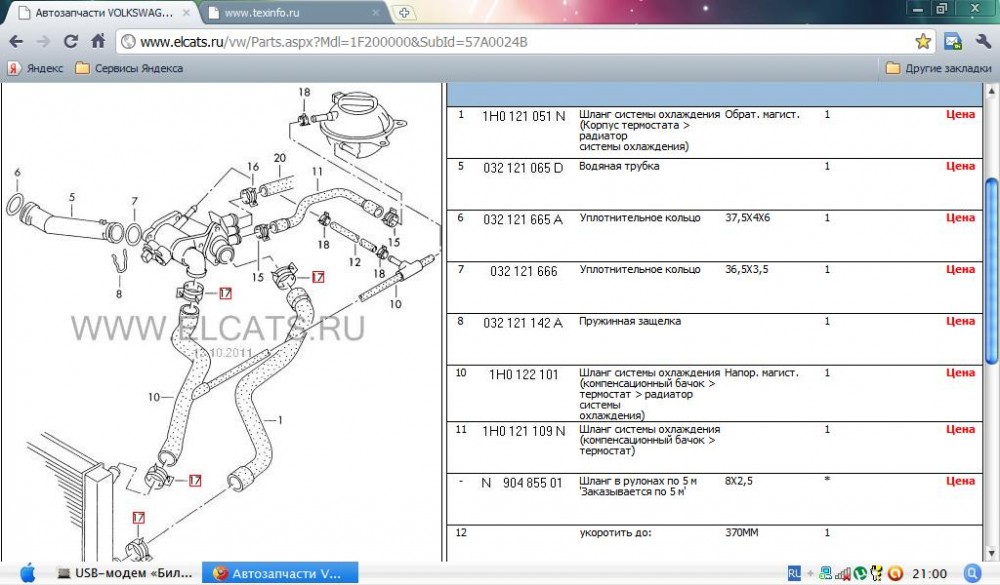Select part number 1H0 121 109 N
This screenshot has height=585, width=1000.
[523, 432]
